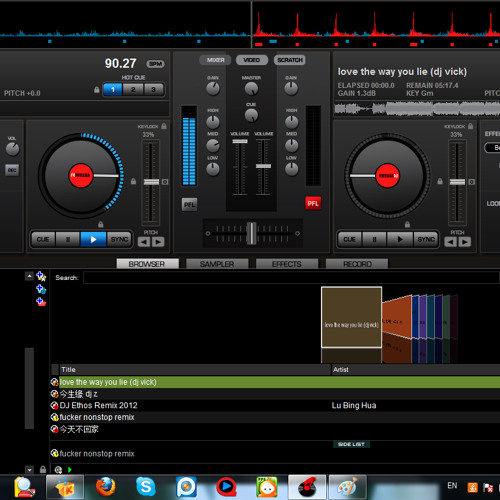This screenshot has width=500, height=500.
Task: Trigger hot cue 3 on left deck
Action: click(x=153, y=90)
